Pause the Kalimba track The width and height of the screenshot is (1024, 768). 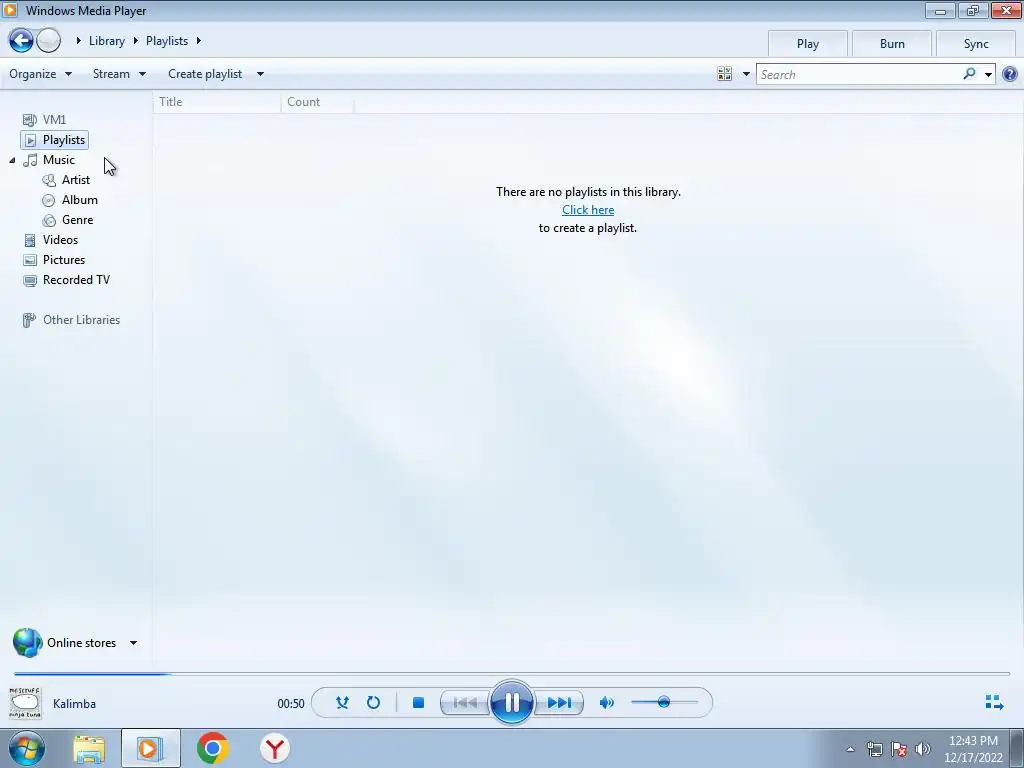tap(511, 703)
